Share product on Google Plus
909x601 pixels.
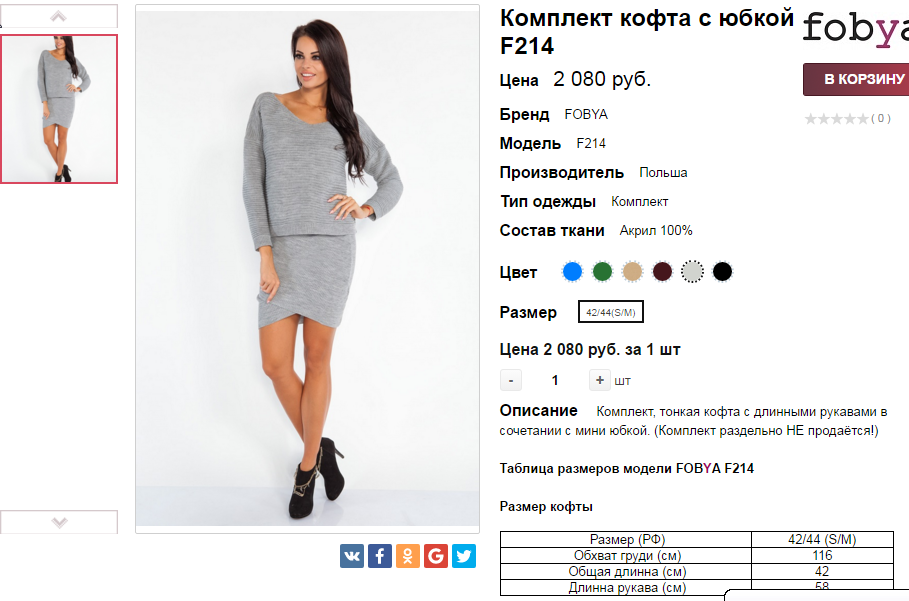pos(436,556)
